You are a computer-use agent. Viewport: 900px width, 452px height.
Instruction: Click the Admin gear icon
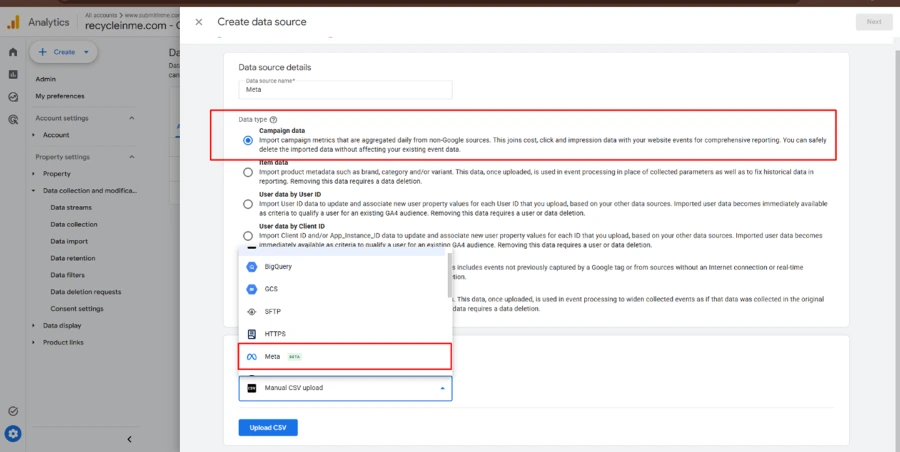coord(13,434)
